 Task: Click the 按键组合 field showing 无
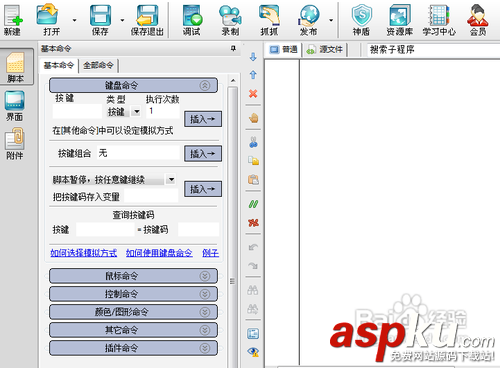click(x=138, y=153)
